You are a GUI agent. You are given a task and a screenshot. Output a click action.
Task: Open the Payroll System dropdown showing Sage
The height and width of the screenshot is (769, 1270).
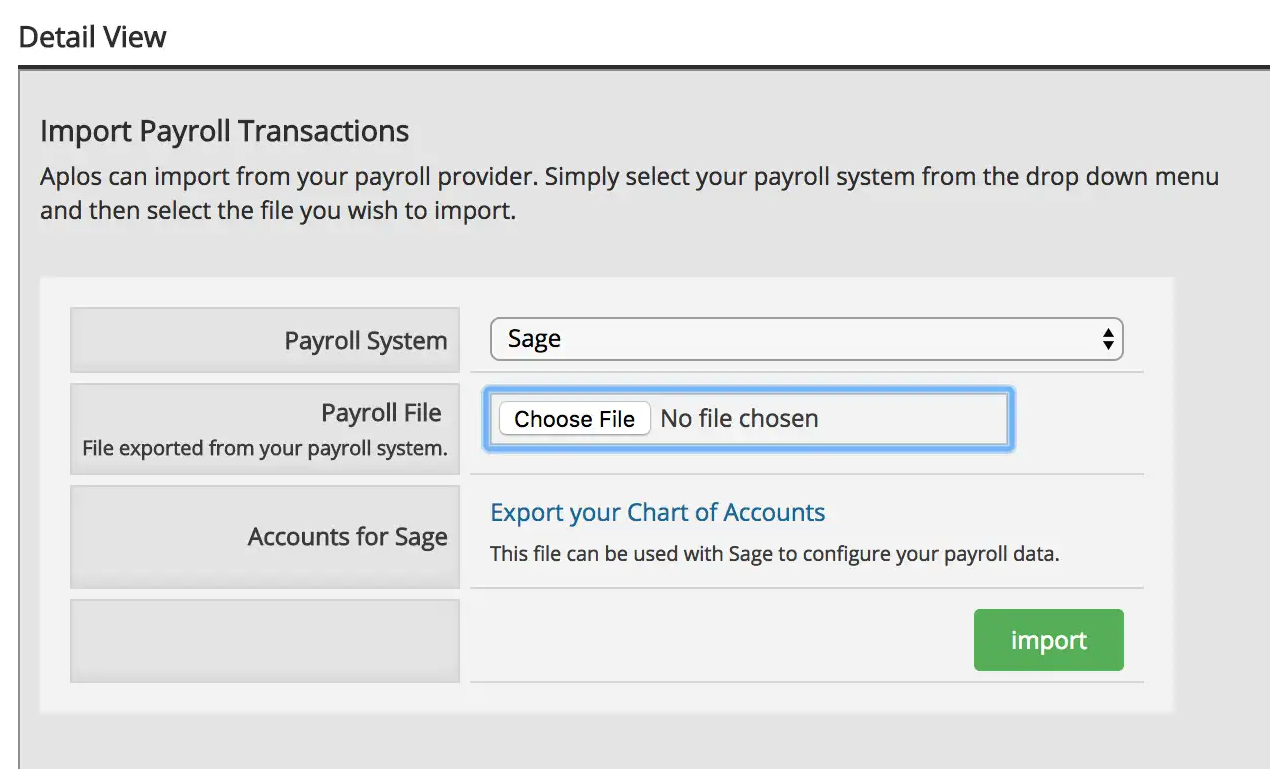806,339
